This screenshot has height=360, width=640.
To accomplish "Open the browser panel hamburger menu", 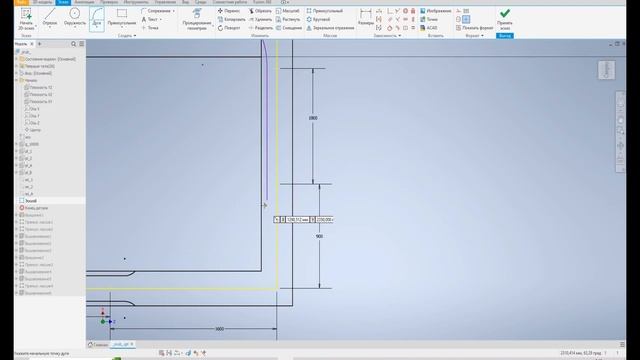I will (x=82, y=44).
